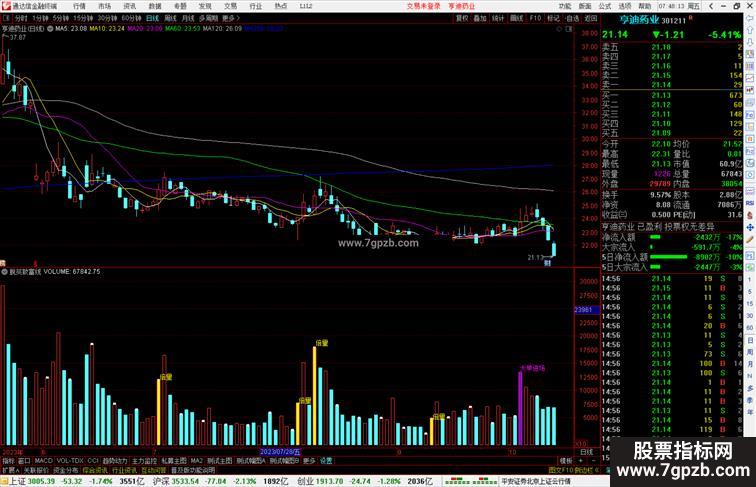Click the 平安证券北京上证云行情 status text
756x487 pixels.
[536, 481]
